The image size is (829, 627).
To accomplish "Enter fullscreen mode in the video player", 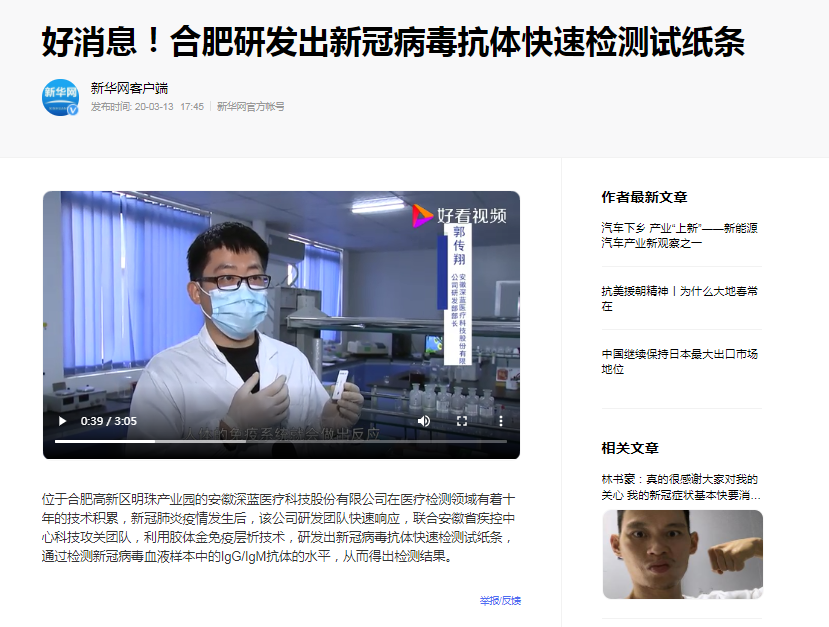I will coord(462,421).
